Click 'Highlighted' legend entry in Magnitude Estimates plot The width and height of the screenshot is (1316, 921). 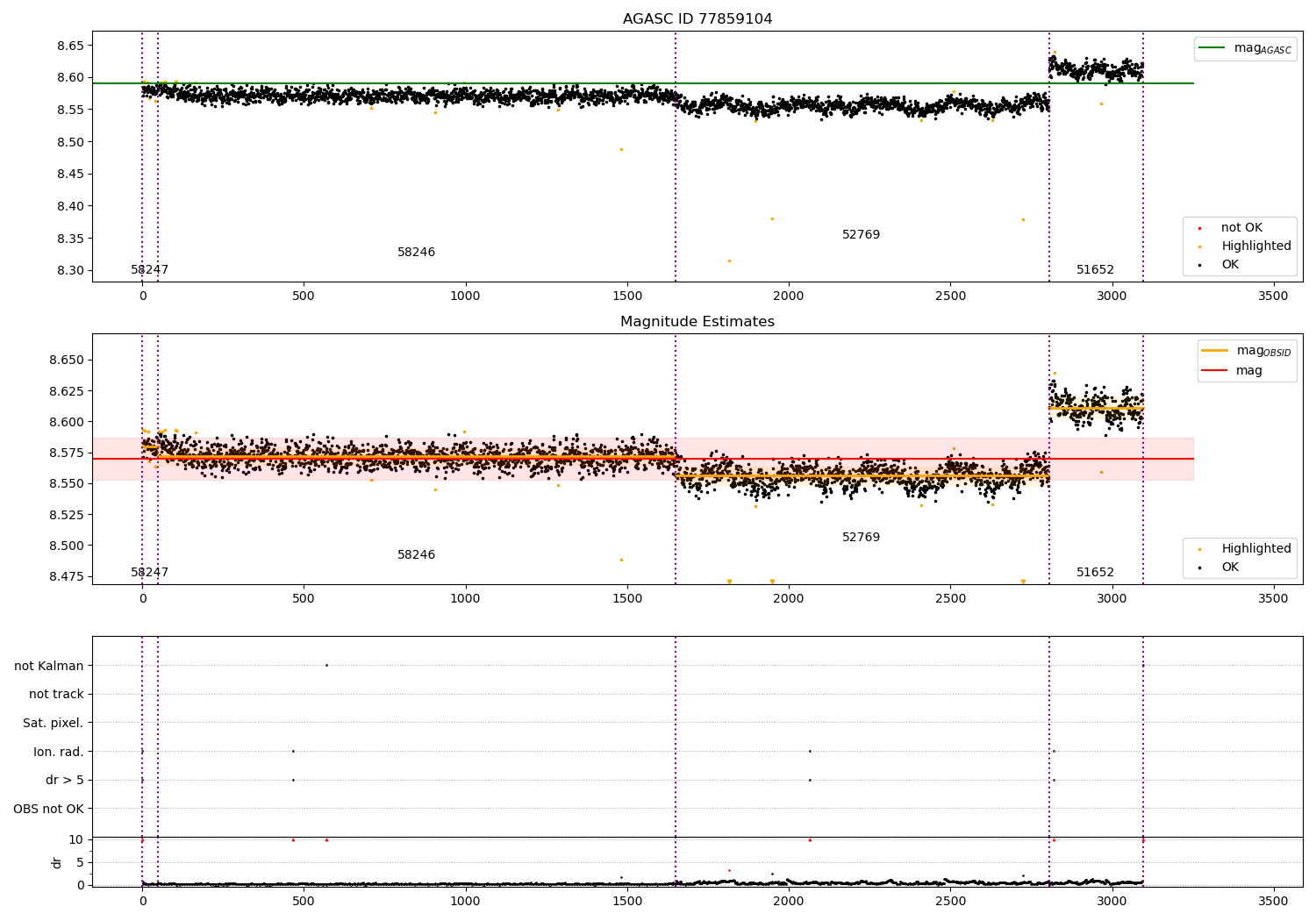pos(1246,548)
